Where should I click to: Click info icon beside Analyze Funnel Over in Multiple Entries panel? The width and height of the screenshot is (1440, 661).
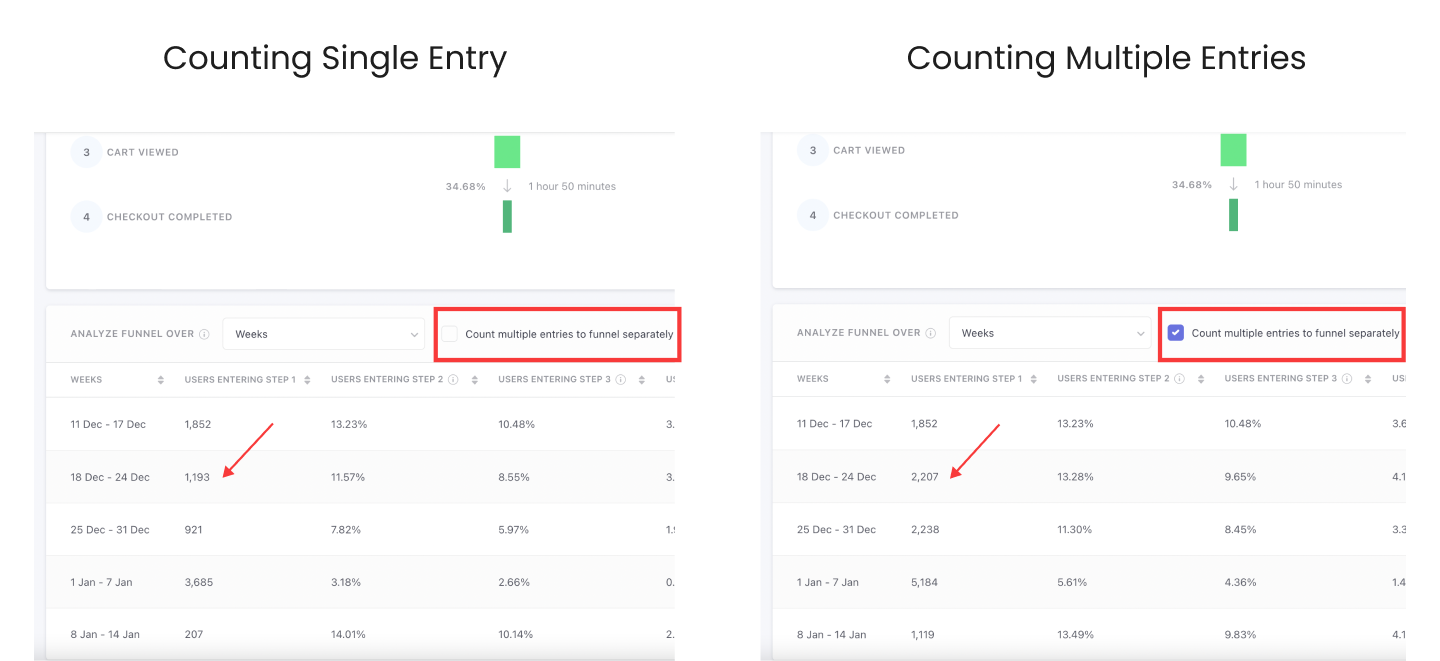tap(930, 334)
